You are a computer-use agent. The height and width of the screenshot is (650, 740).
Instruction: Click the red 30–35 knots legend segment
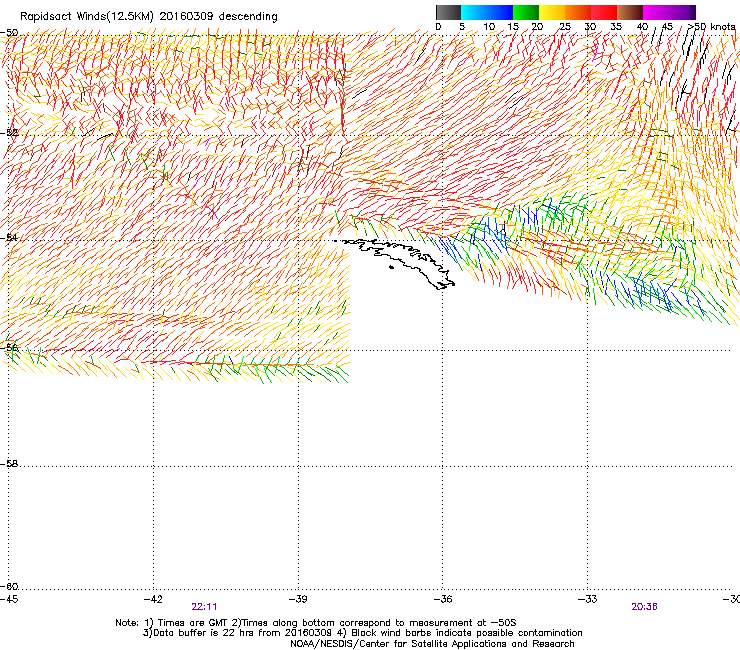(604, 12)
